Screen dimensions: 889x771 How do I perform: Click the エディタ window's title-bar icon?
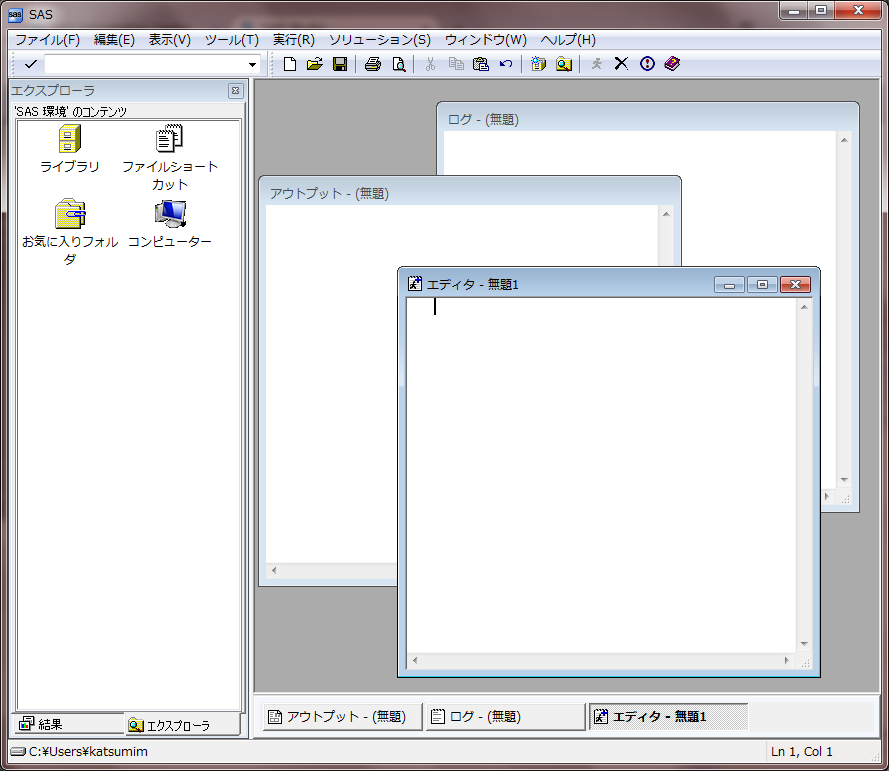pos(415,283)
